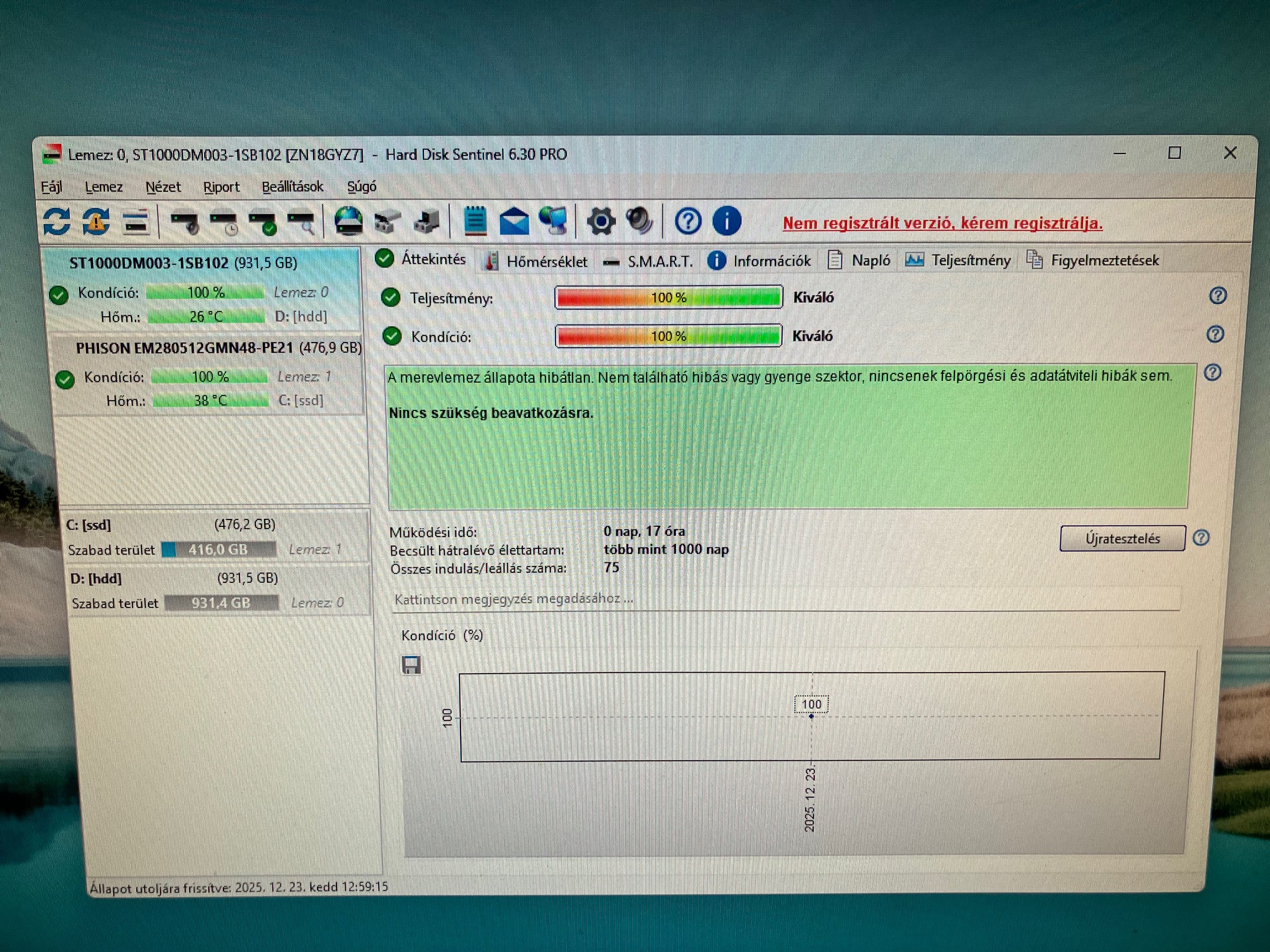1270x952 pixels.
Task: Click the refresh with warning icon
Action: (96, 222)
